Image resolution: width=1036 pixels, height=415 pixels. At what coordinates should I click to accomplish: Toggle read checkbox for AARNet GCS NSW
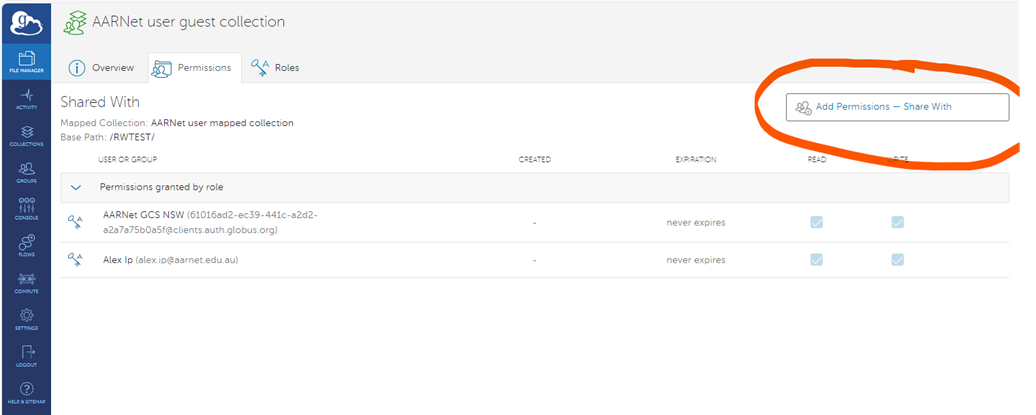(817, 223)
